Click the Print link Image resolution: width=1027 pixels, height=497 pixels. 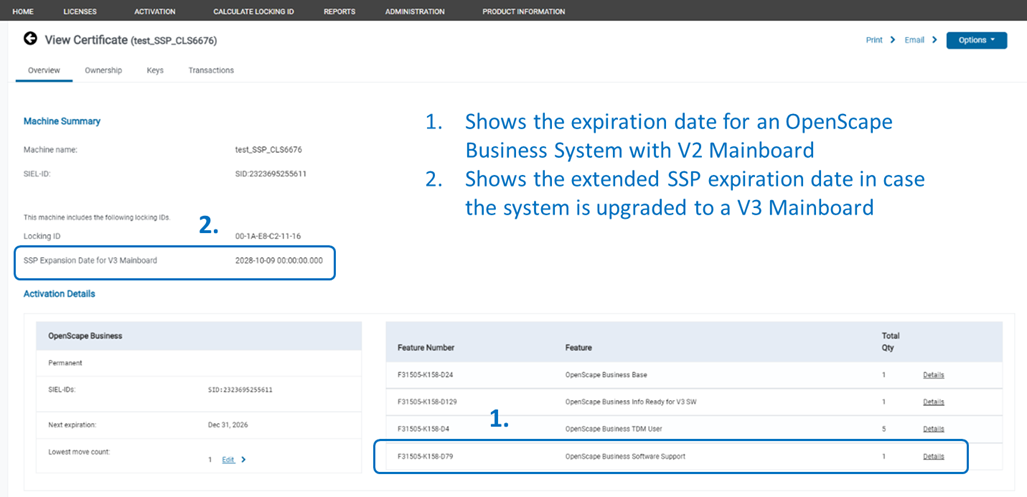pos(874,40)
